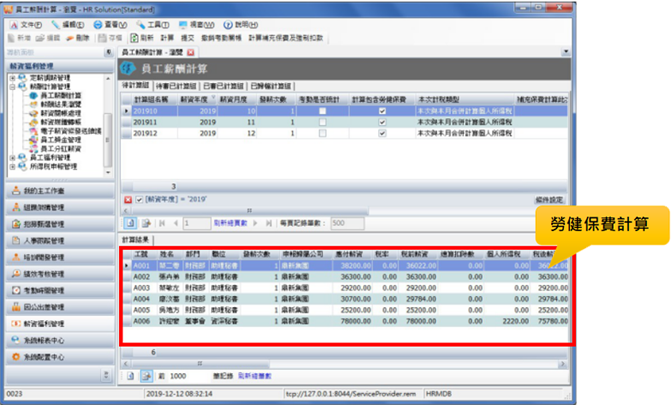Uncheck 計算包含勞健保費 for row 201911
671x405 pixels.
(382, 122)
